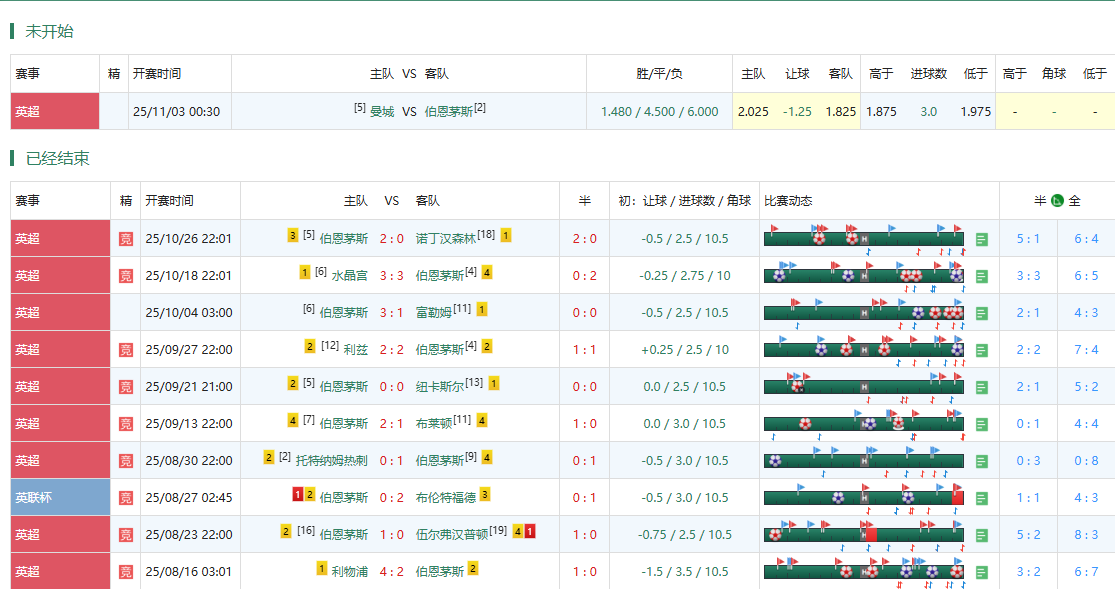Viewport: 1115px width, 589px height.
Task: Open match details icon for Fulham row
Action: coord(981,313)
